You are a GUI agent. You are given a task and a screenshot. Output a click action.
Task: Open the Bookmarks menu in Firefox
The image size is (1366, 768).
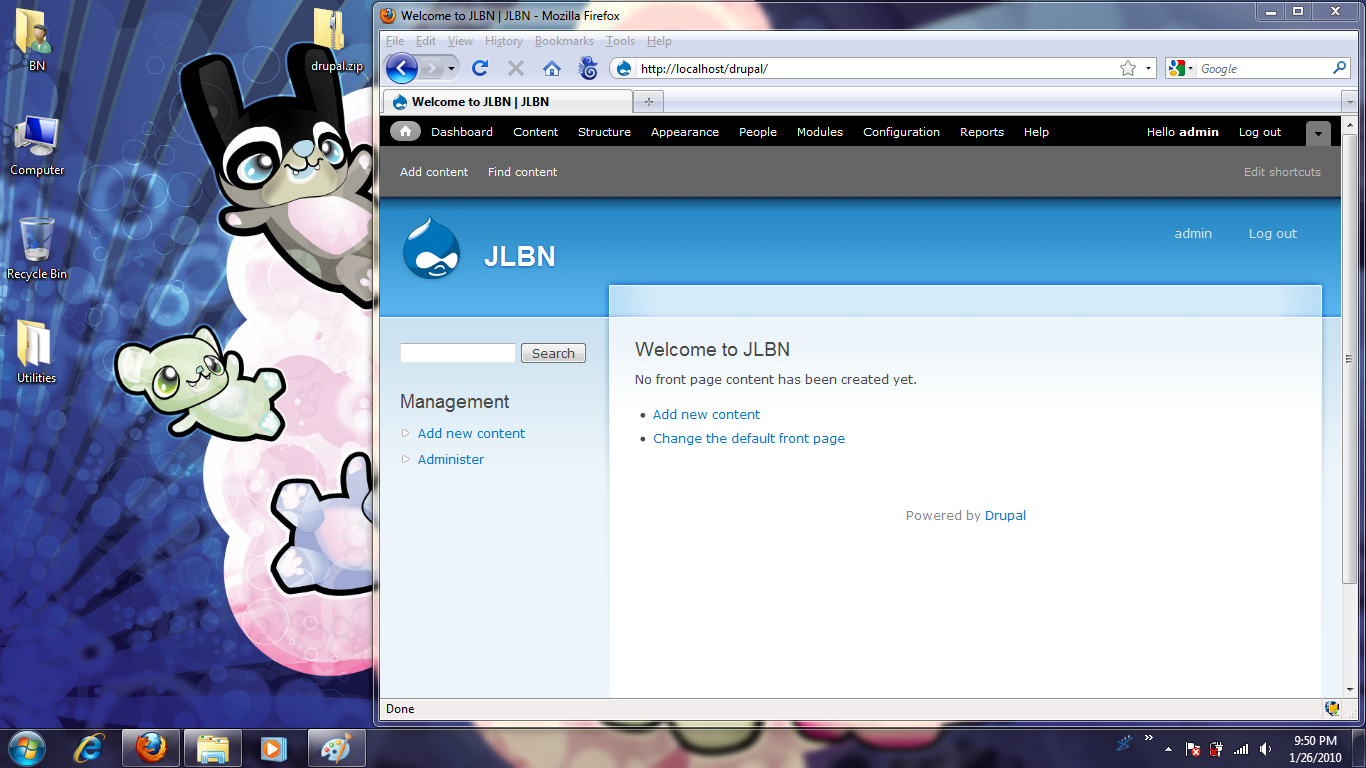pos(564,41)
